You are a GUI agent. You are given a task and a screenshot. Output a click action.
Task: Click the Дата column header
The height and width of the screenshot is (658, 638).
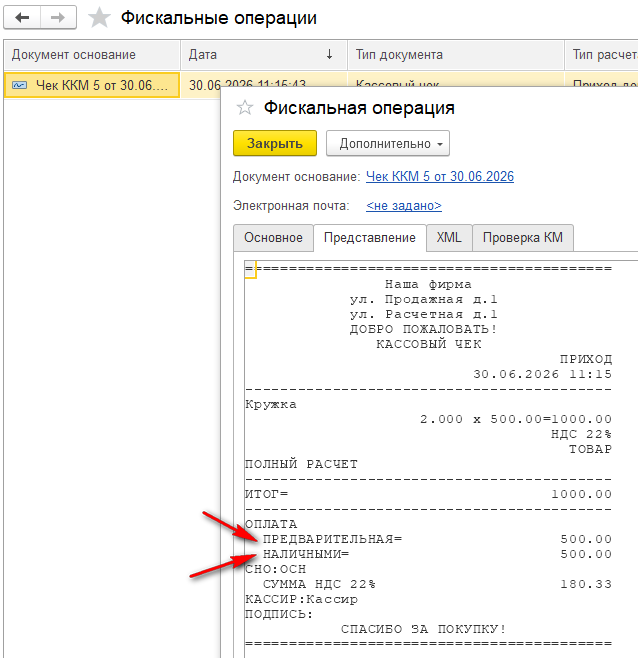[264, 55]
